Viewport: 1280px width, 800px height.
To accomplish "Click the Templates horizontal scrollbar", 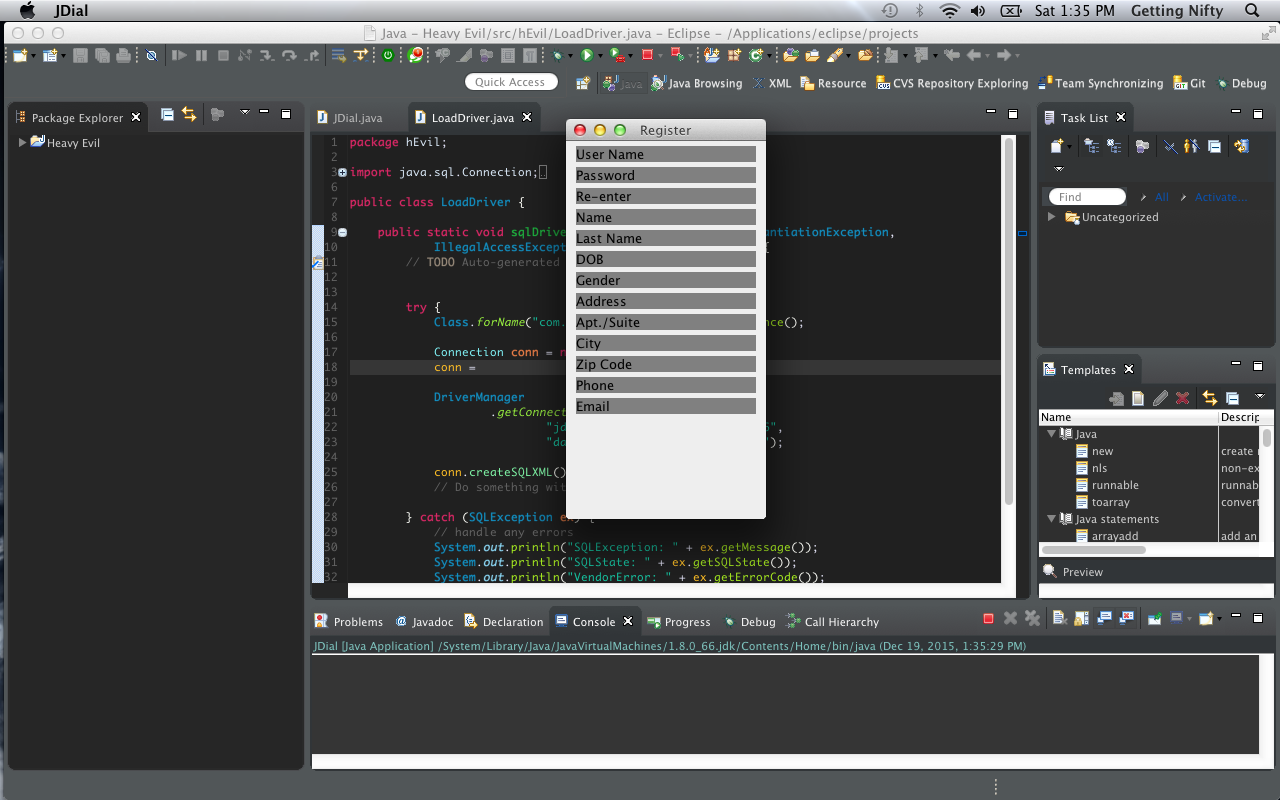I will click(1092, 549).
